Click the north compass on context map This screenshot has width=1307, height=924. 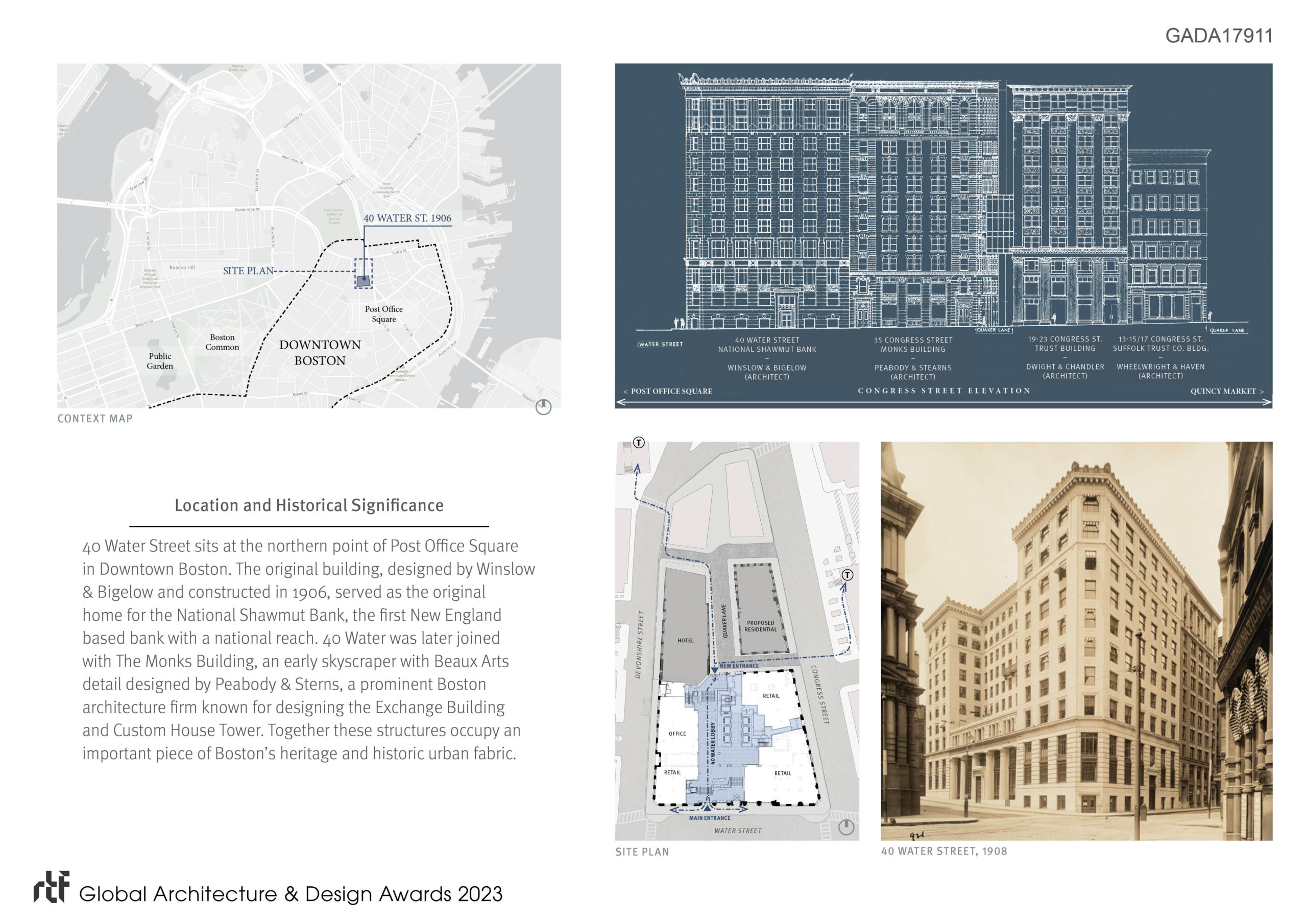point(544,406)
